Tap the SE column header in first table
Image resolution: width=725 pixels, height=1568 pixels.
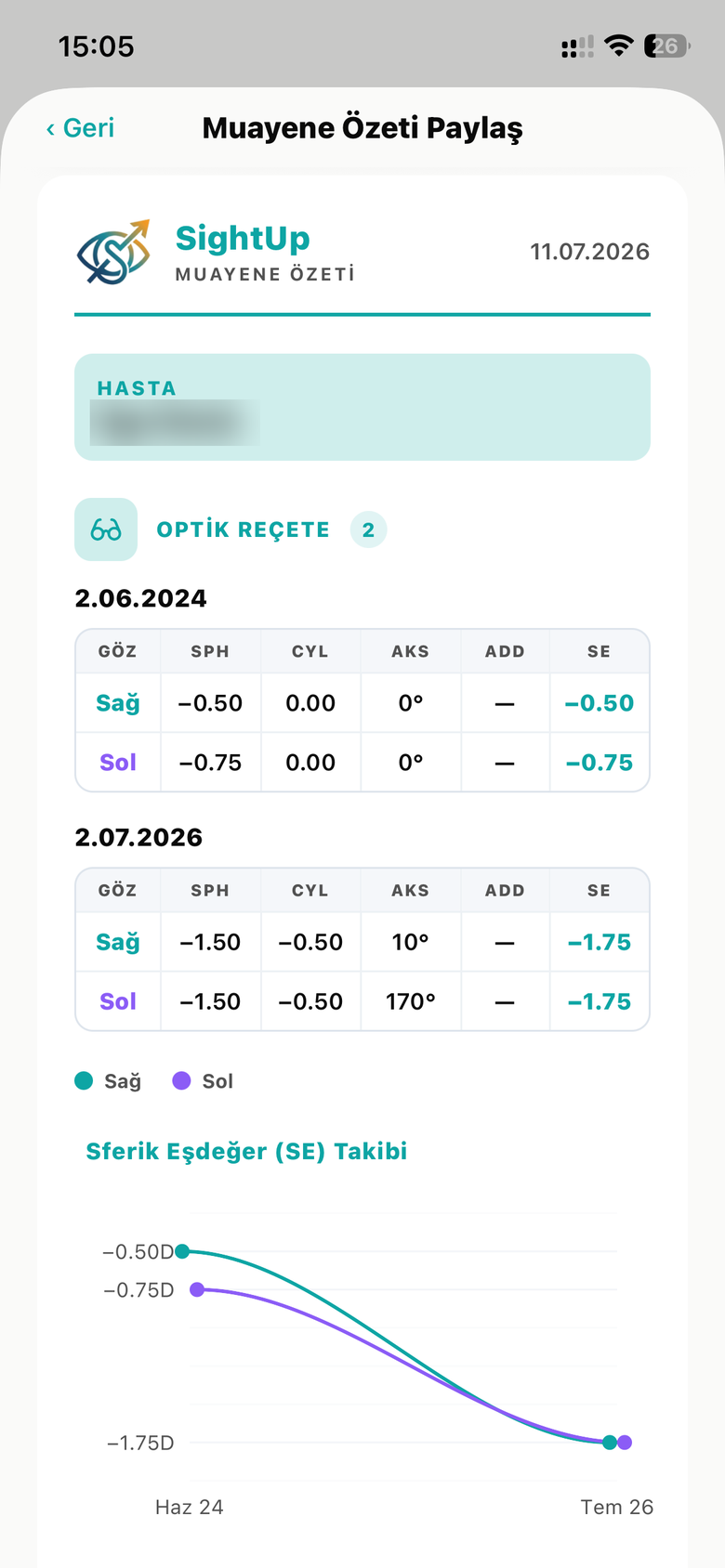[599, 651]
